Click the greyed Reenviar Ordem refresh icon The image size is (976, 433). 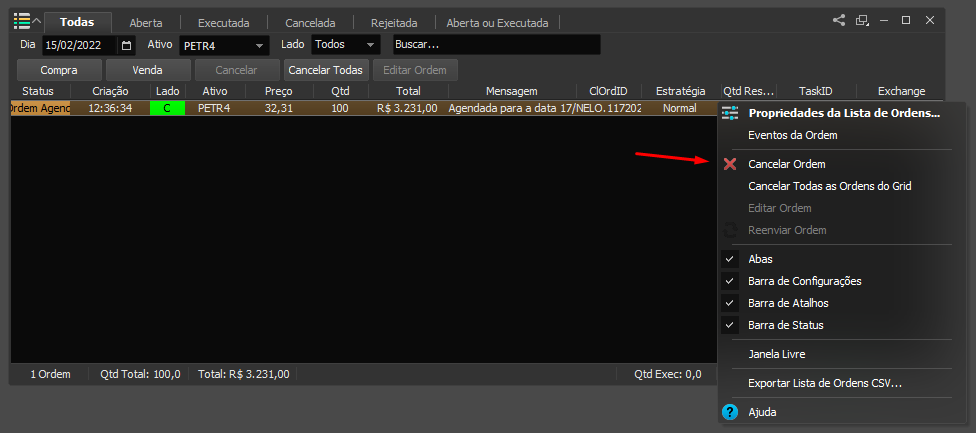pyautogui.click(x=730, y=230)
